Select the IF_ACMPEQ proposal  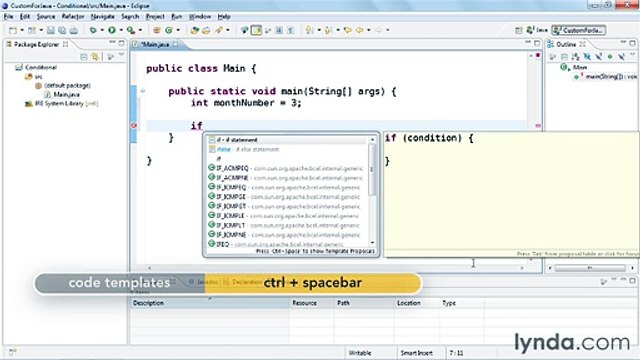287,168
